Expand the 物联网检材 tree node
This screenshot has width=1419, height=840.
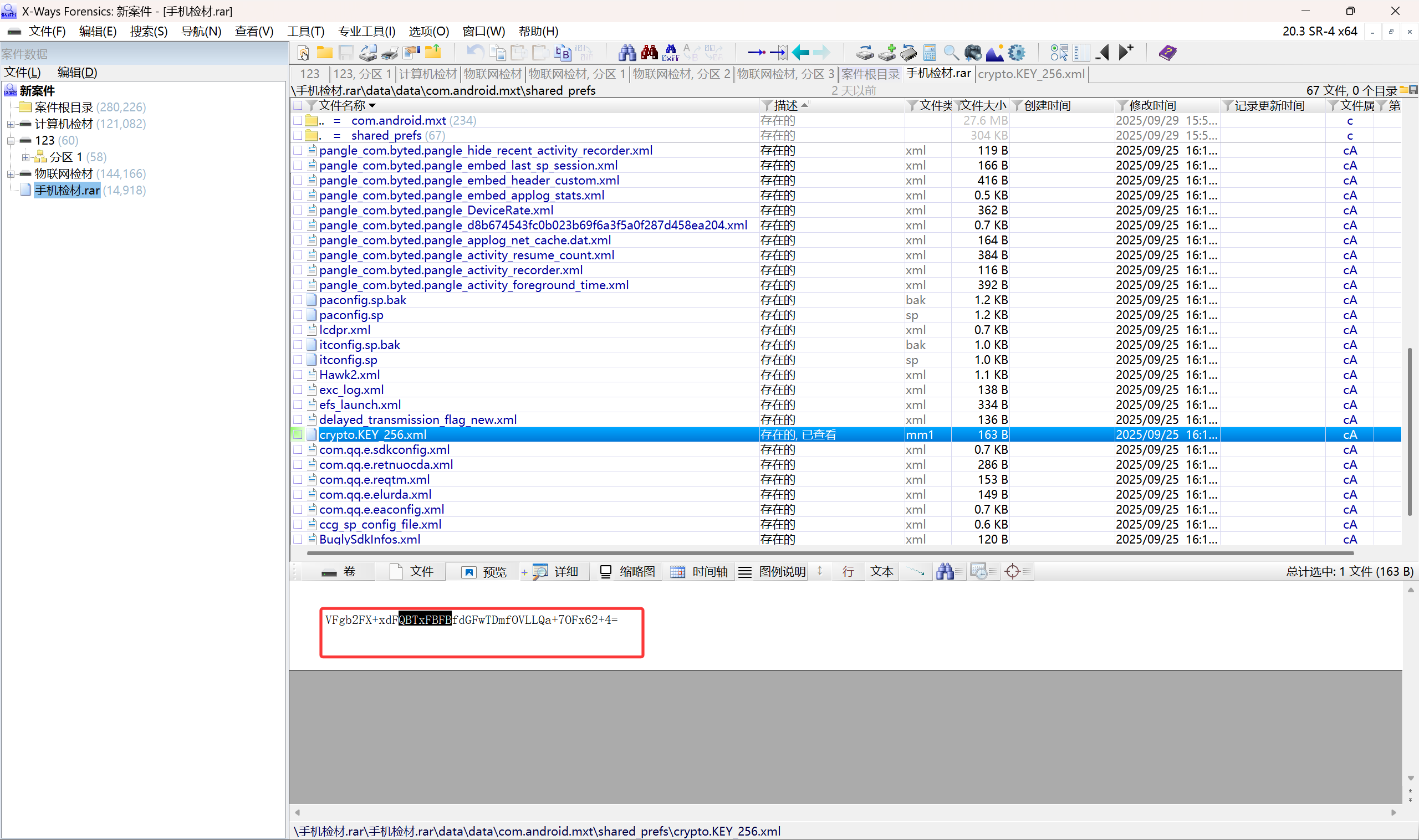click(x=11, y=174)
